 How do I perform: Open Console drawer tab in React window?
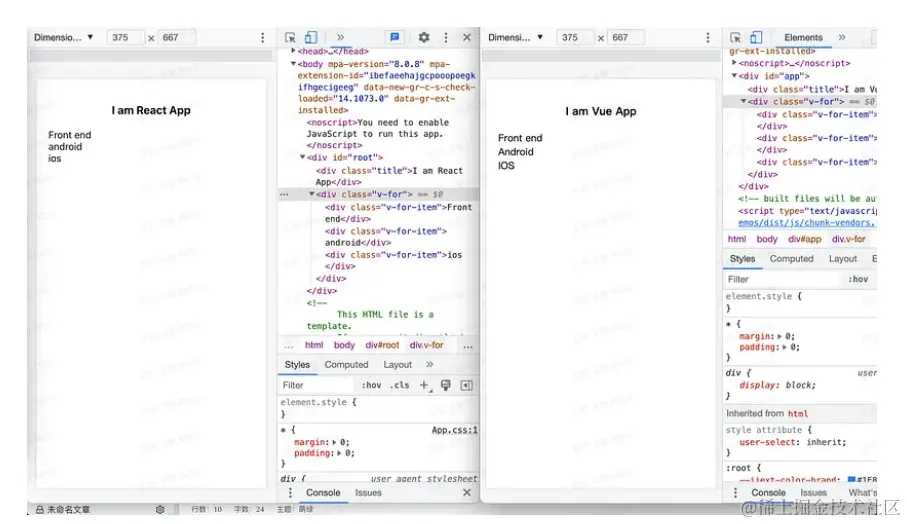coord(323,493)
